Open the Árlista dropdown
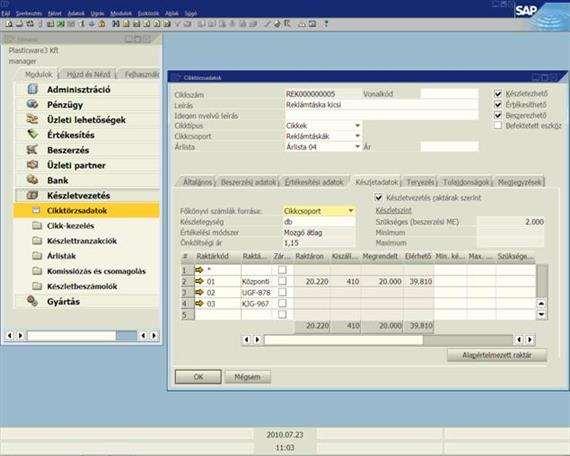The height and width of the screenshot is (456, 570). (x=358, y=147)
